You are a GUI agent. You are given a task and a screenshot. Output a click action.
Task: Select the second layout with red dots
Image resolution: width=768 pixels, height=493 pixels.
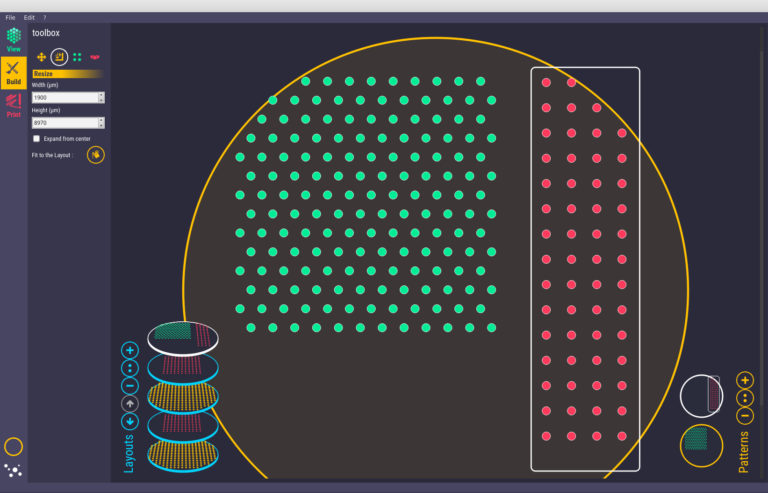click(183, 367)
